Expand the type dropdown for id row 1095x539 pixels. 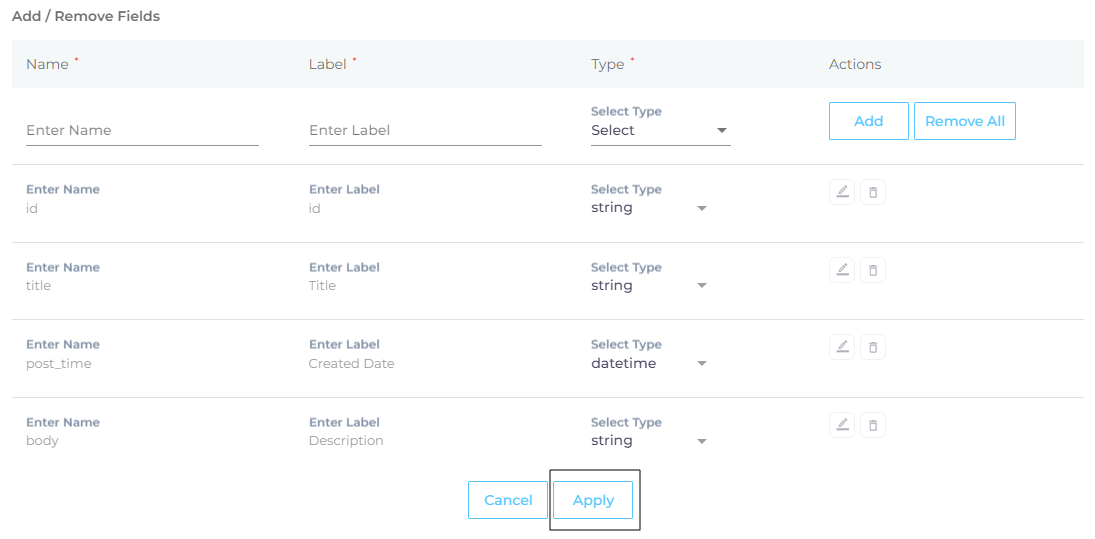click(x=649, y=208)
